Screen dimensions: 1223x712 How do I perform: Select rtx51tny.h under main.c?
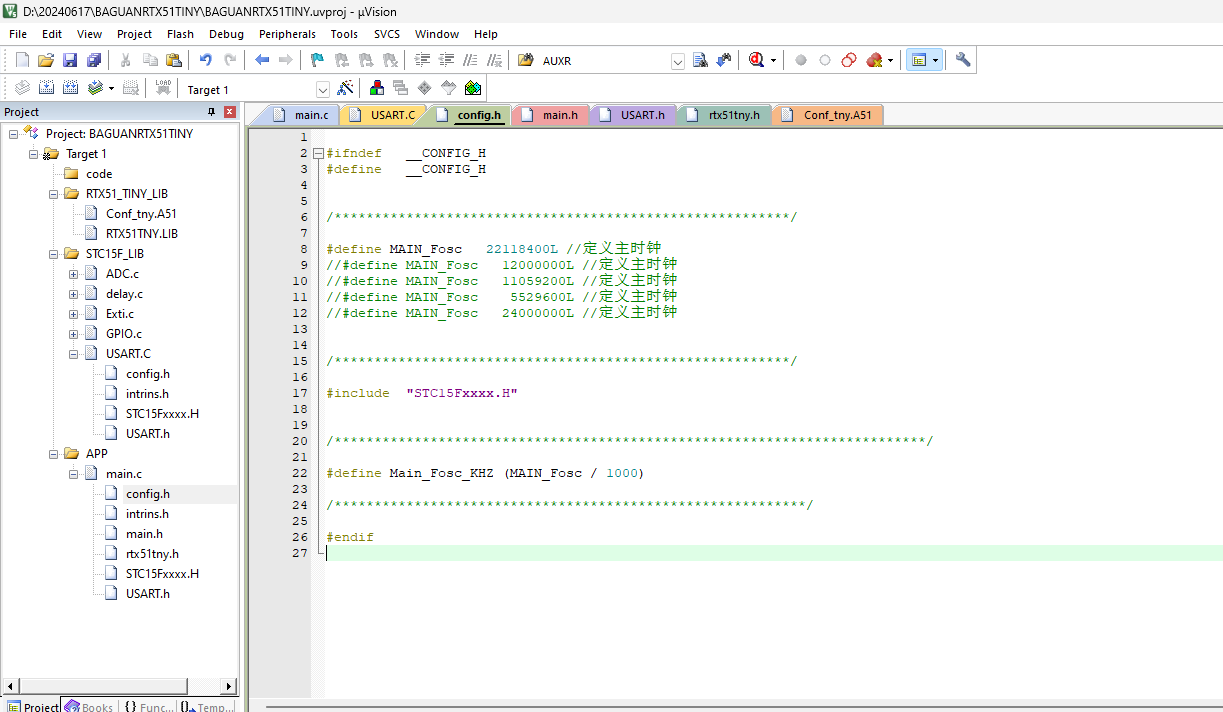152,553
